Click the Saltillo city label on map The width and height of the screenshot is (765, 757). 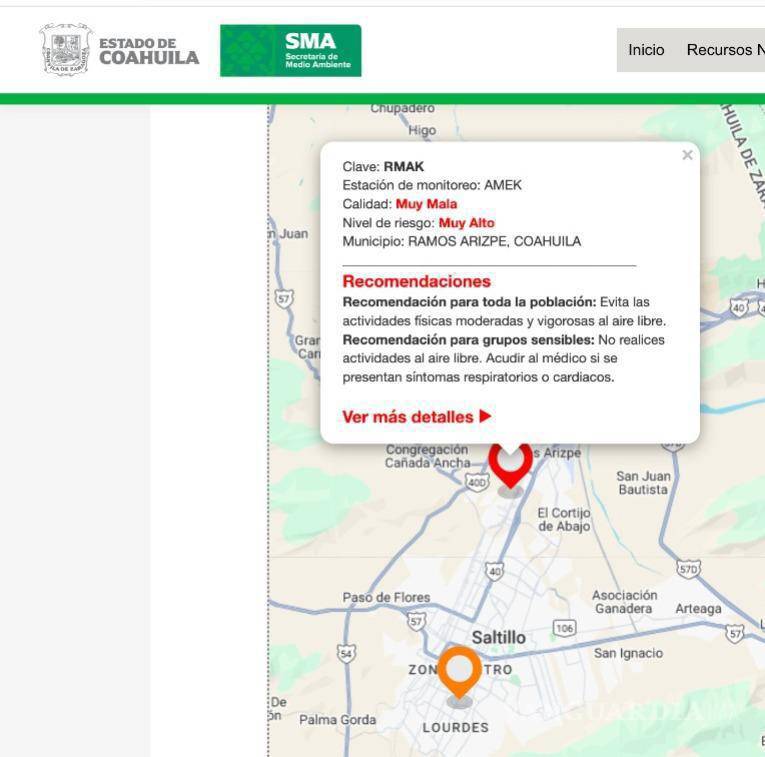pos(498,637)
